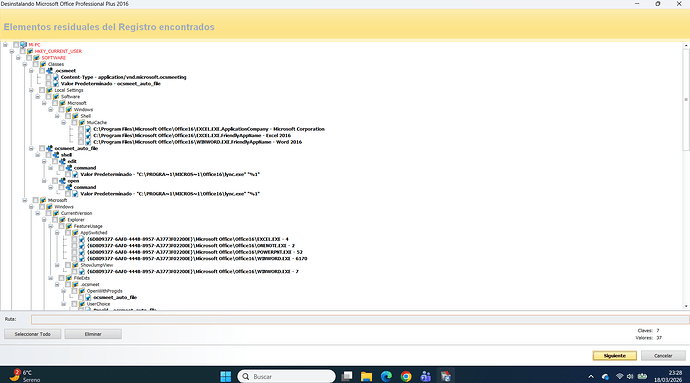Collapse the Explorer node
Screen dimensions: 690x383
pos(44,220)
